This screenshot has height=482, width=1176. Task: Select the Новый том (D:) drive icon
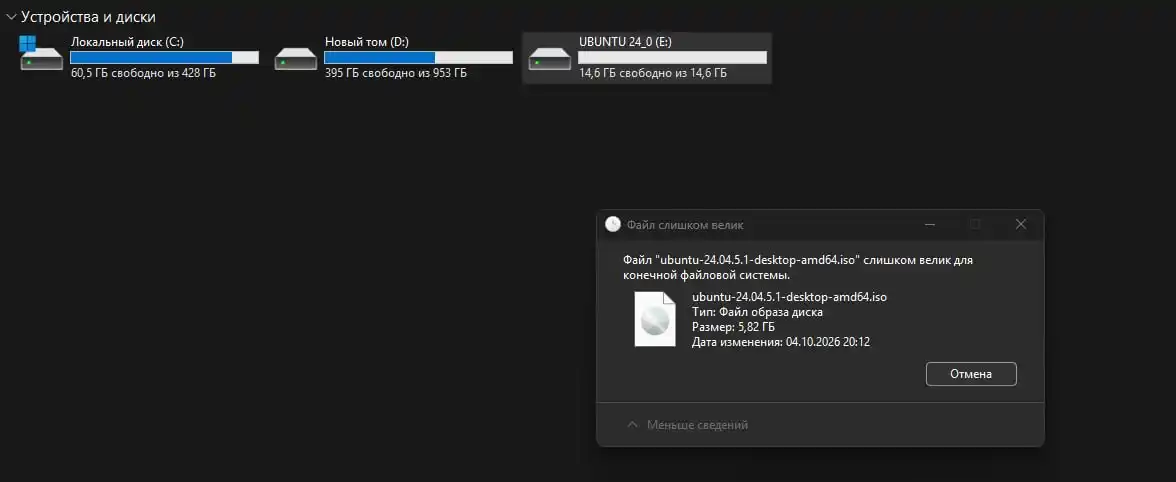(296, 58)
